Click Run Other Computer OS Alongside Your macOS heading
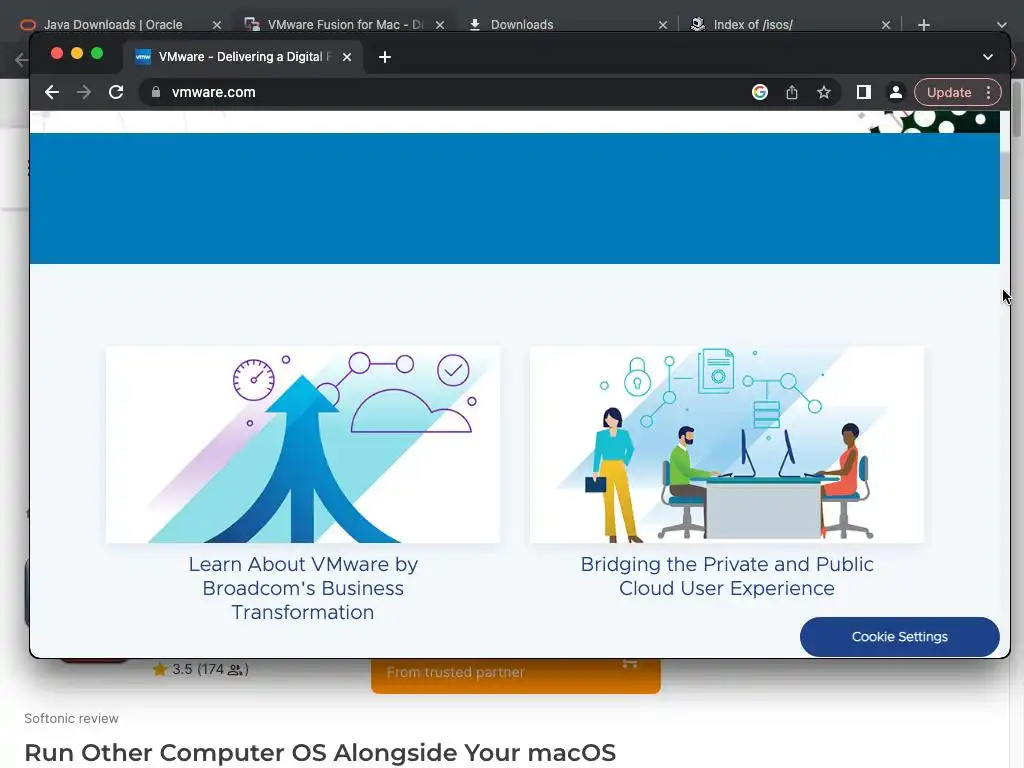Image resolution: width=1024 pixels, height=768 pixels. [320, 752]
